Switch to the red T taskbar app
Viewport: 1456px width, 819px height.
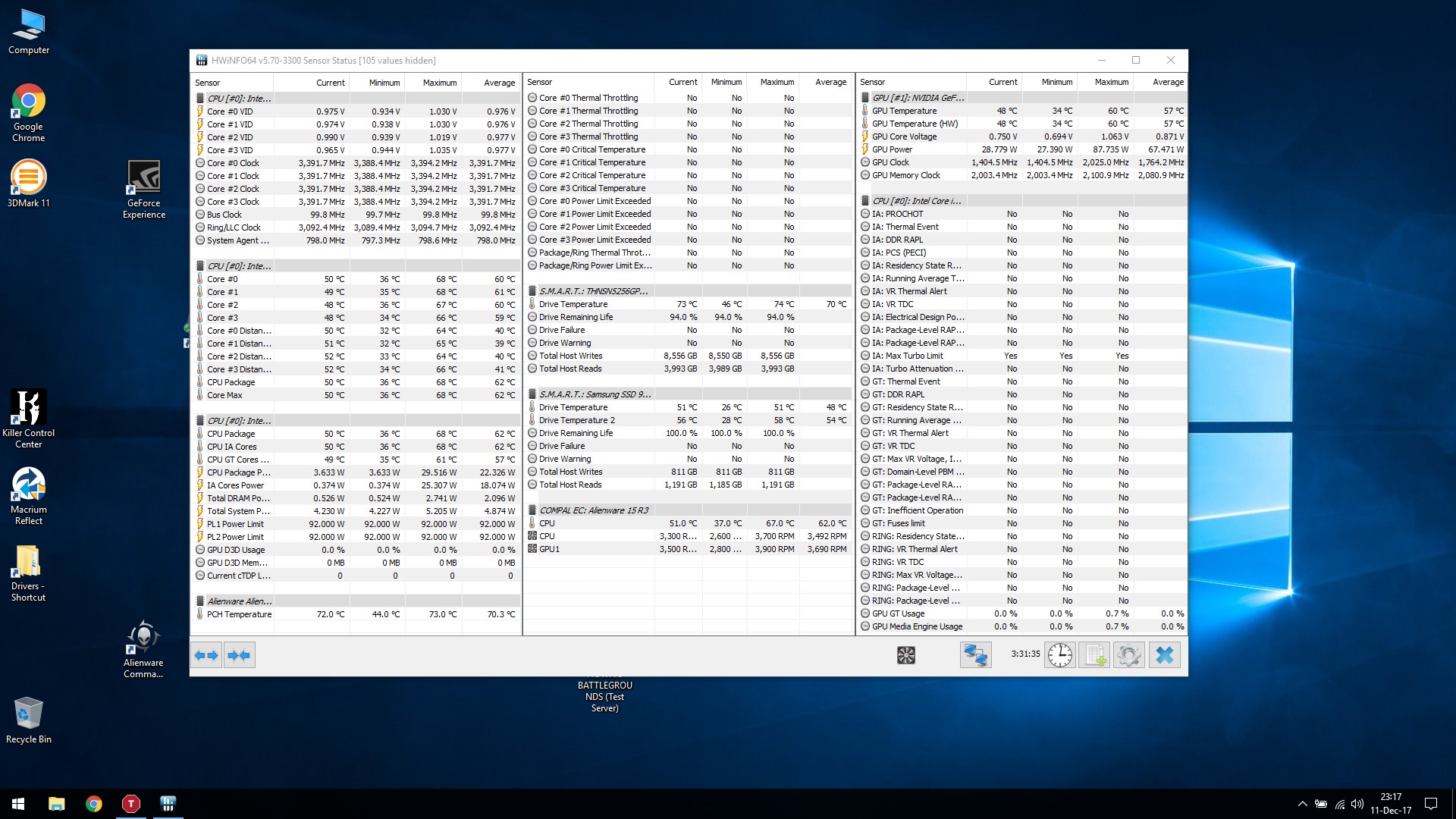(131, 804)
